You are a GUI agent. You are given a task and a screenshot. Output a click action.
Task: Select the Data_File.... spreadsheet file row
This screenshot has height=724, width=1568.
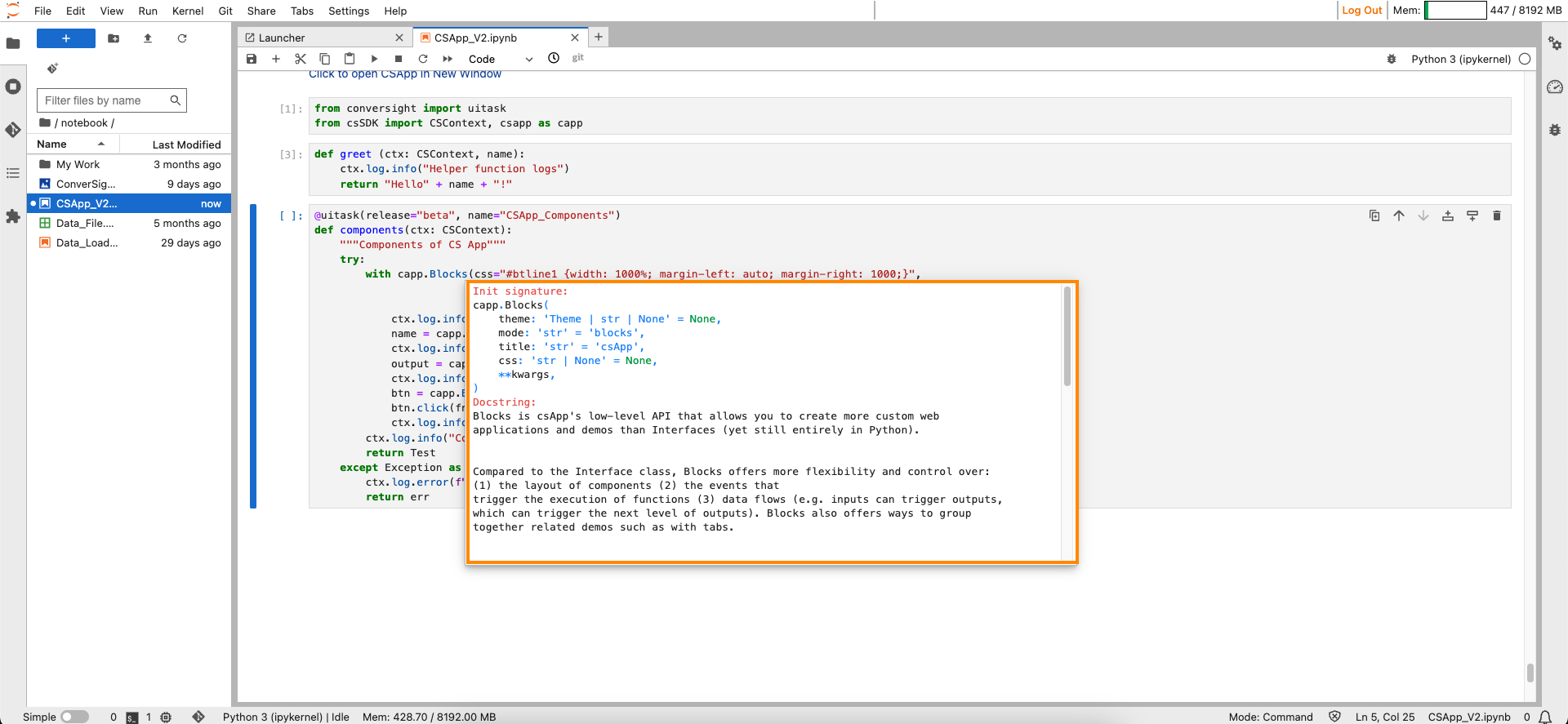(x=130, y=223)
